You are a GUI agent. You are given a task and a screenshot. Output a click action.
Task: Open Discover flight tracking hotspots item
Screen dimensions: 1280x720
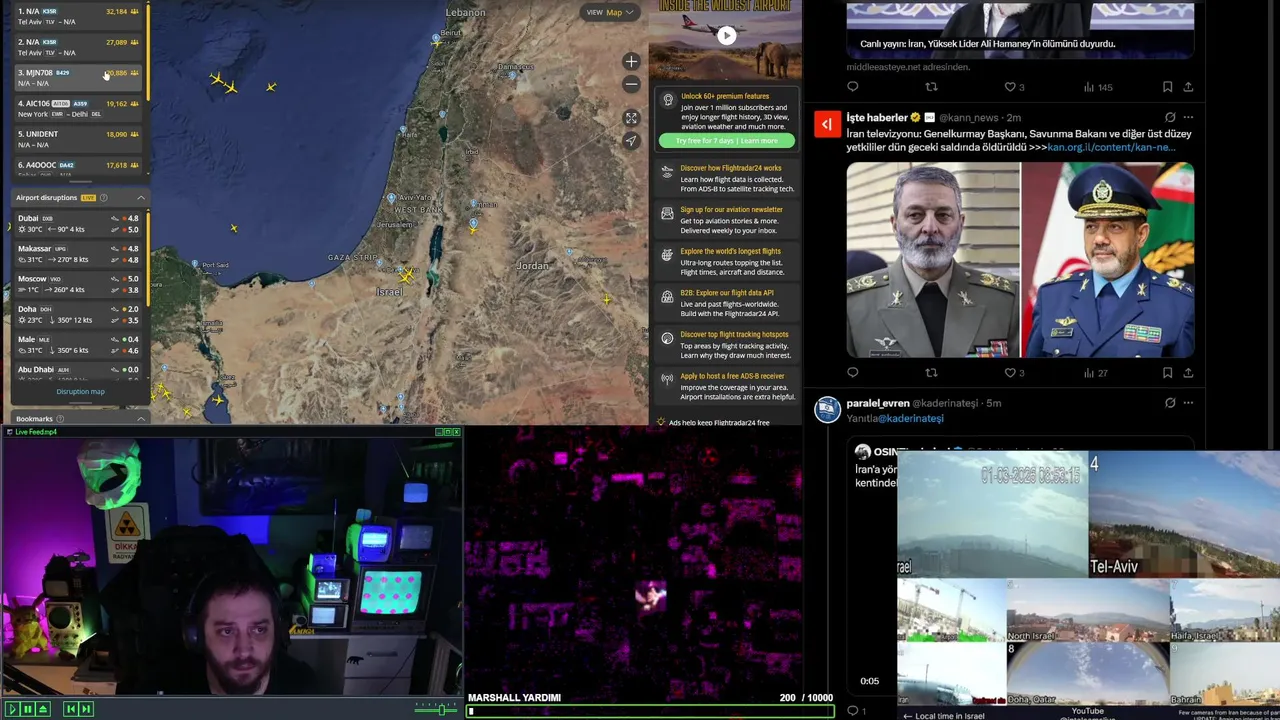coord(727,345)
